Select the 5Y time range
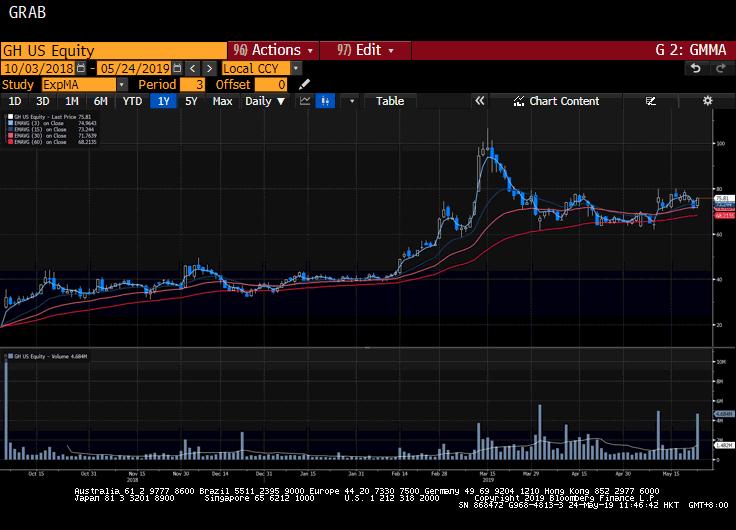The width and height of the screenshot is (736, 530). pos(191,101)
